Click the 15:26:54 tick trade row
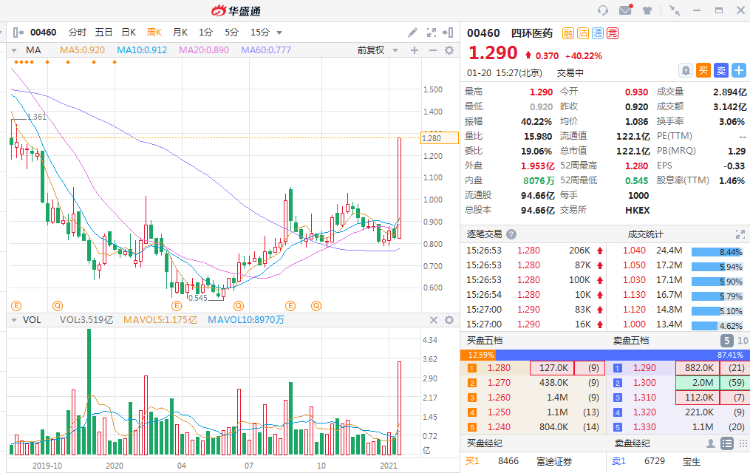The width and height of the screenshot is (750, 473). [533, 295]
